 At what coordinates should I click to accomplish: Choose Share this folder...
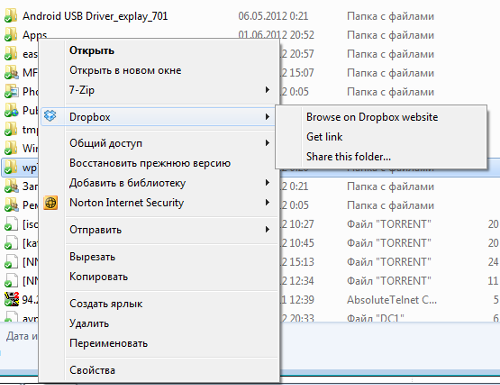tap(348, 156)
